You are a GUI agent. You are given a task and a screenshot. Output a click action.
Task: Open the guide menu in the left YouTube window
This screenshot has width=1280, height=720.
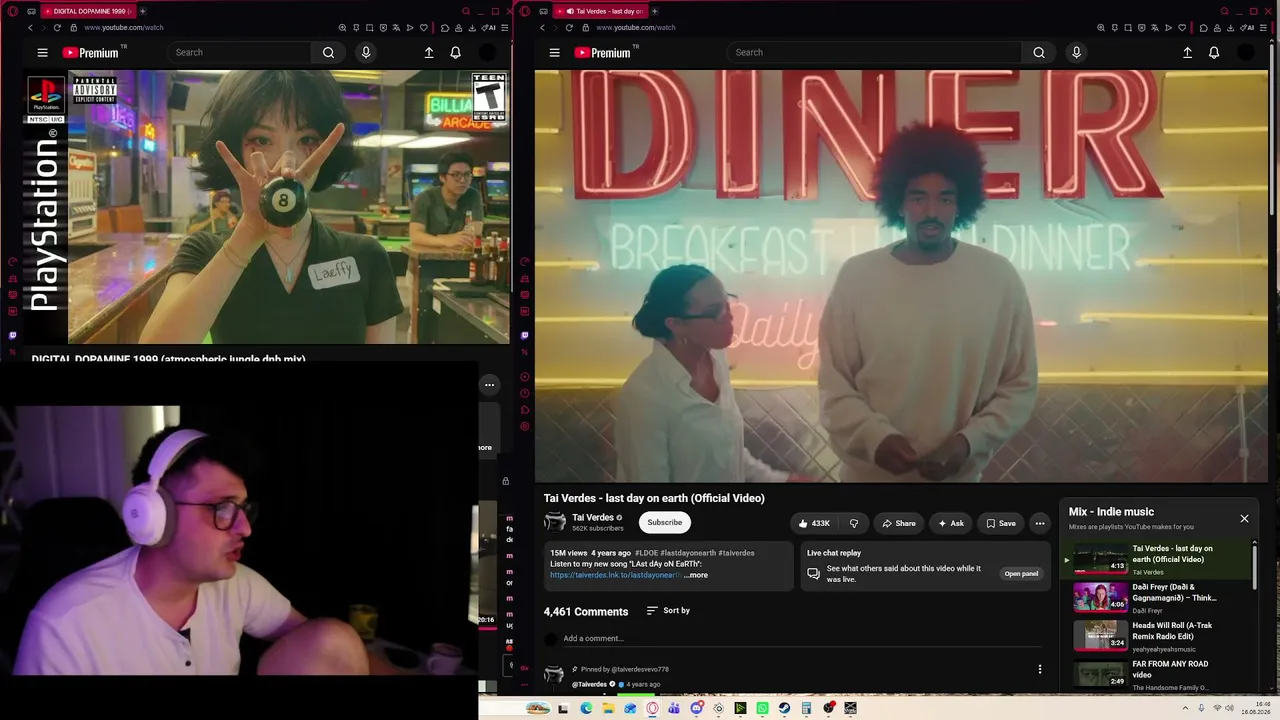point(42,53)
